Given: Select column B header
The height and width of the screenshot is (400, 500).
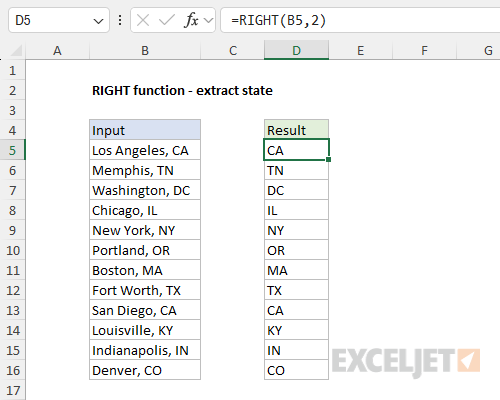Looking at the screenshot, I should [x=145, y=51].
